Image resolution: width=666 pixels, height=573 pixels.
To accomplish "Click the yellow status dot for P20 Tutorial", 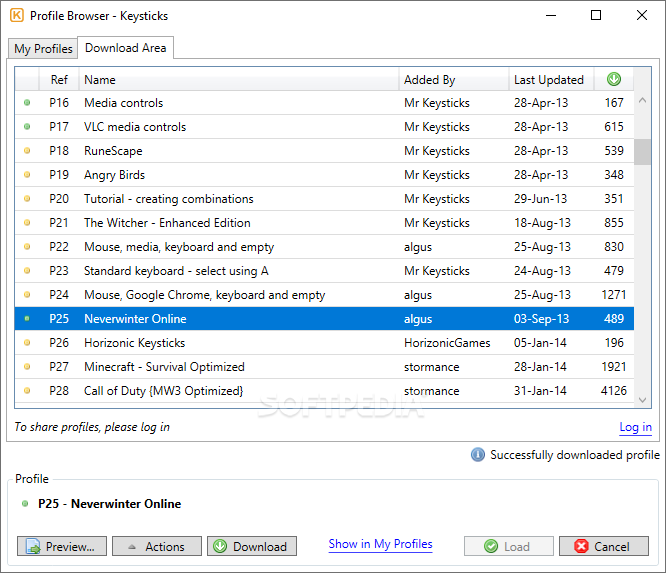I will click(27, 198).
